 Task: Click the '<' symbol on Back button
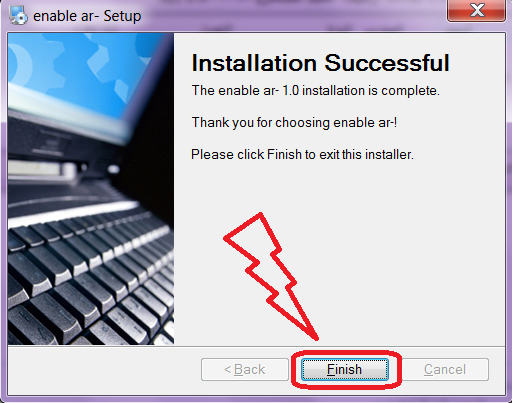coord(227,369)
